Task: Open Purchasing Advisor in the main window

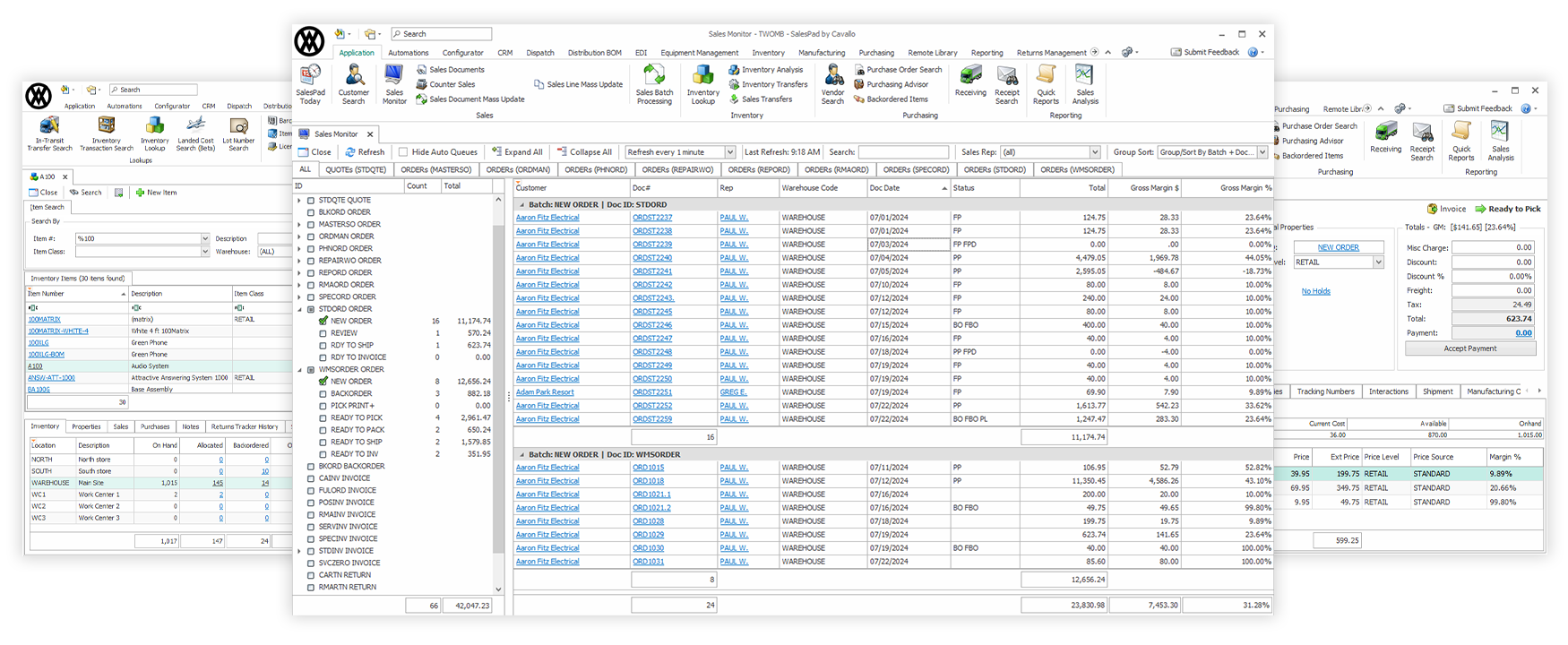Action: [891, 84]
